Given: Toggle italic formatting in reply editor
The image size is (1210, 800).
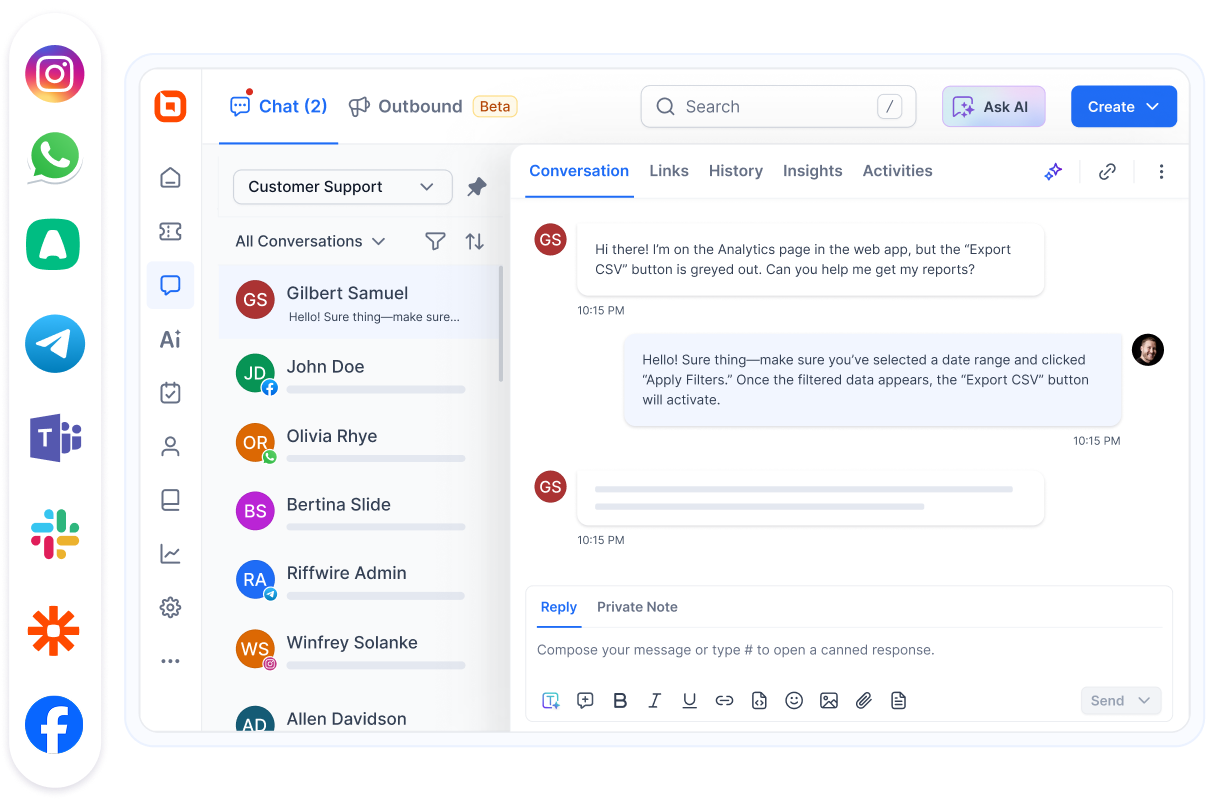Looking at the screenshot, I should [x=654, y=701].
